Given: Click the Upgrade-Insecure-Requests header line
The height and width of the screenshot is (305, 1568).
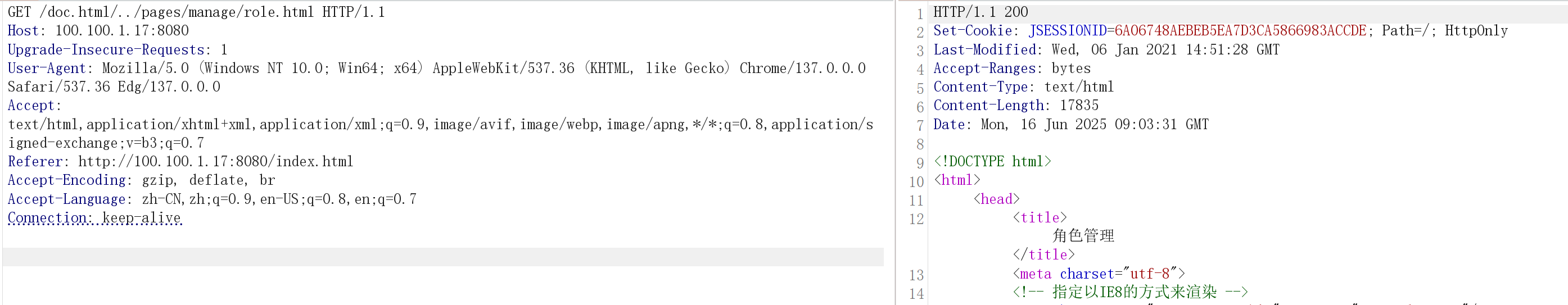Looking at the screenshot, I should click(117, 50).
